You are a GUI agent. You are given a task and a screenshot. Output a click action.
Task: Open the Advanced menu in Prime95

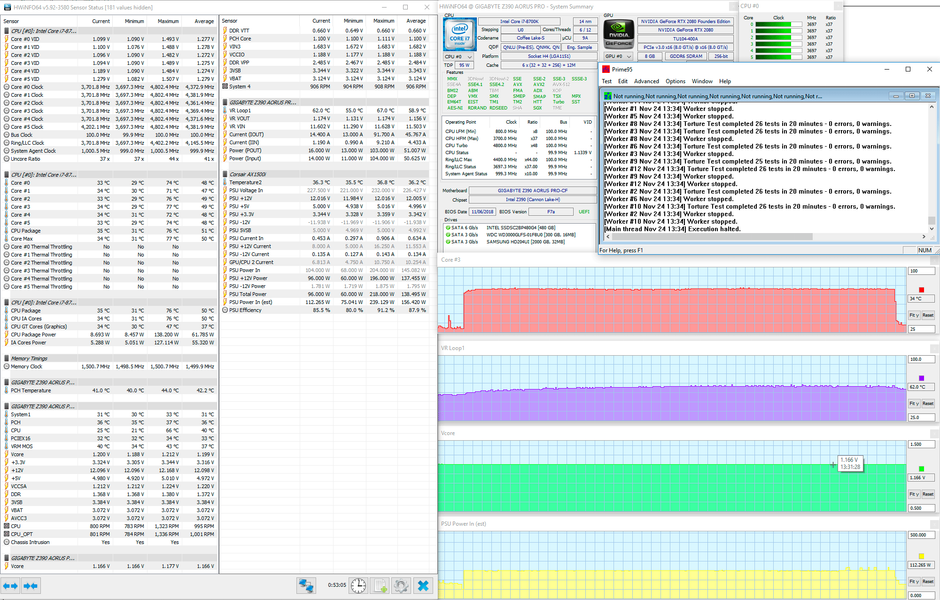pyautogui.click(x=646, y=81)
